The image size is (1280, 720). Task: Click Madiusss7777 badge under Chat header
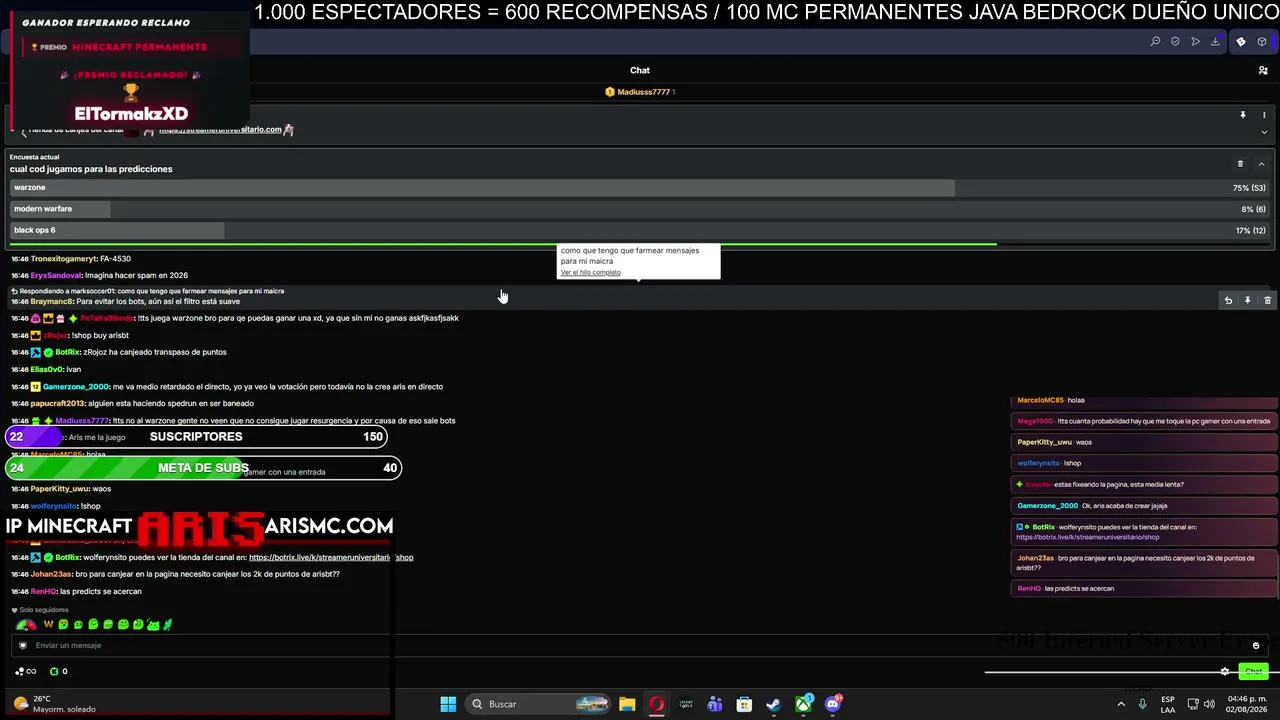point(640,92)
